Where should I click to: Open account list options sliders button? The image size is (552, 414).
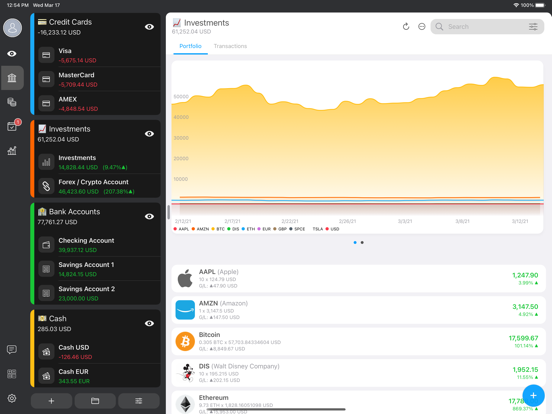point(139,401)
